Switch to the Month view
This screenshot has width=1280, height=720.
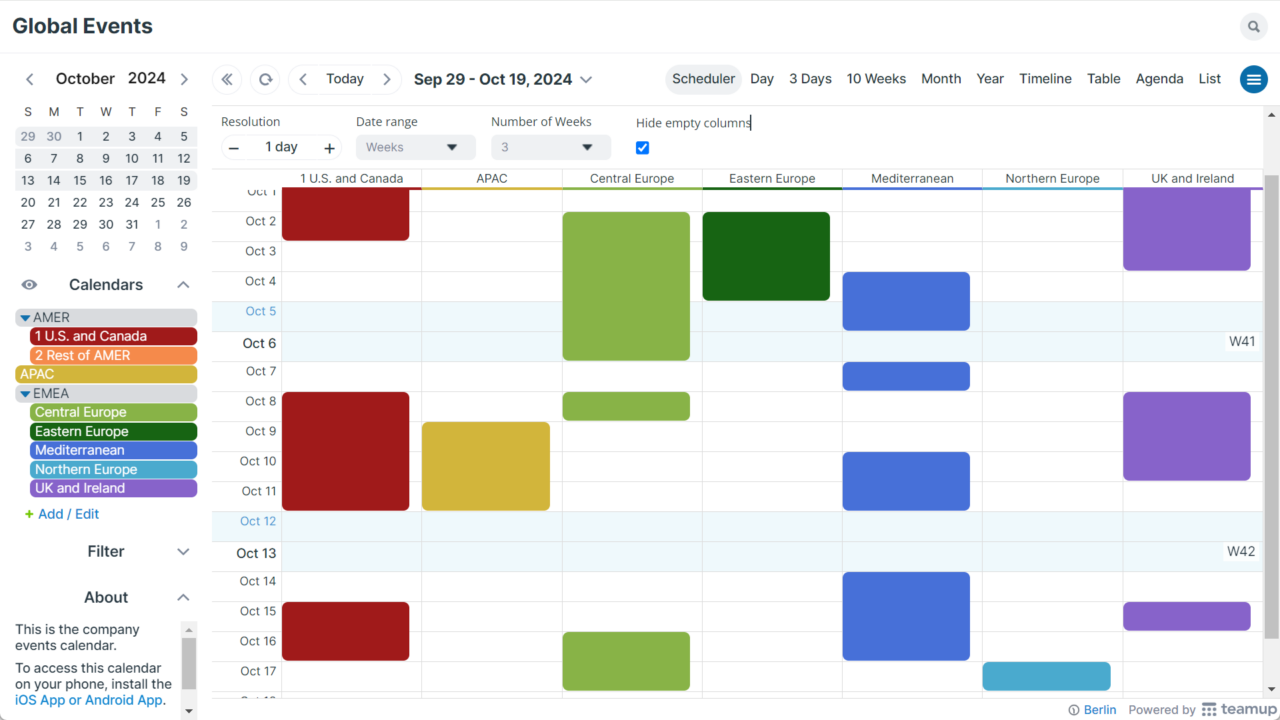click(x=941, y=78)
